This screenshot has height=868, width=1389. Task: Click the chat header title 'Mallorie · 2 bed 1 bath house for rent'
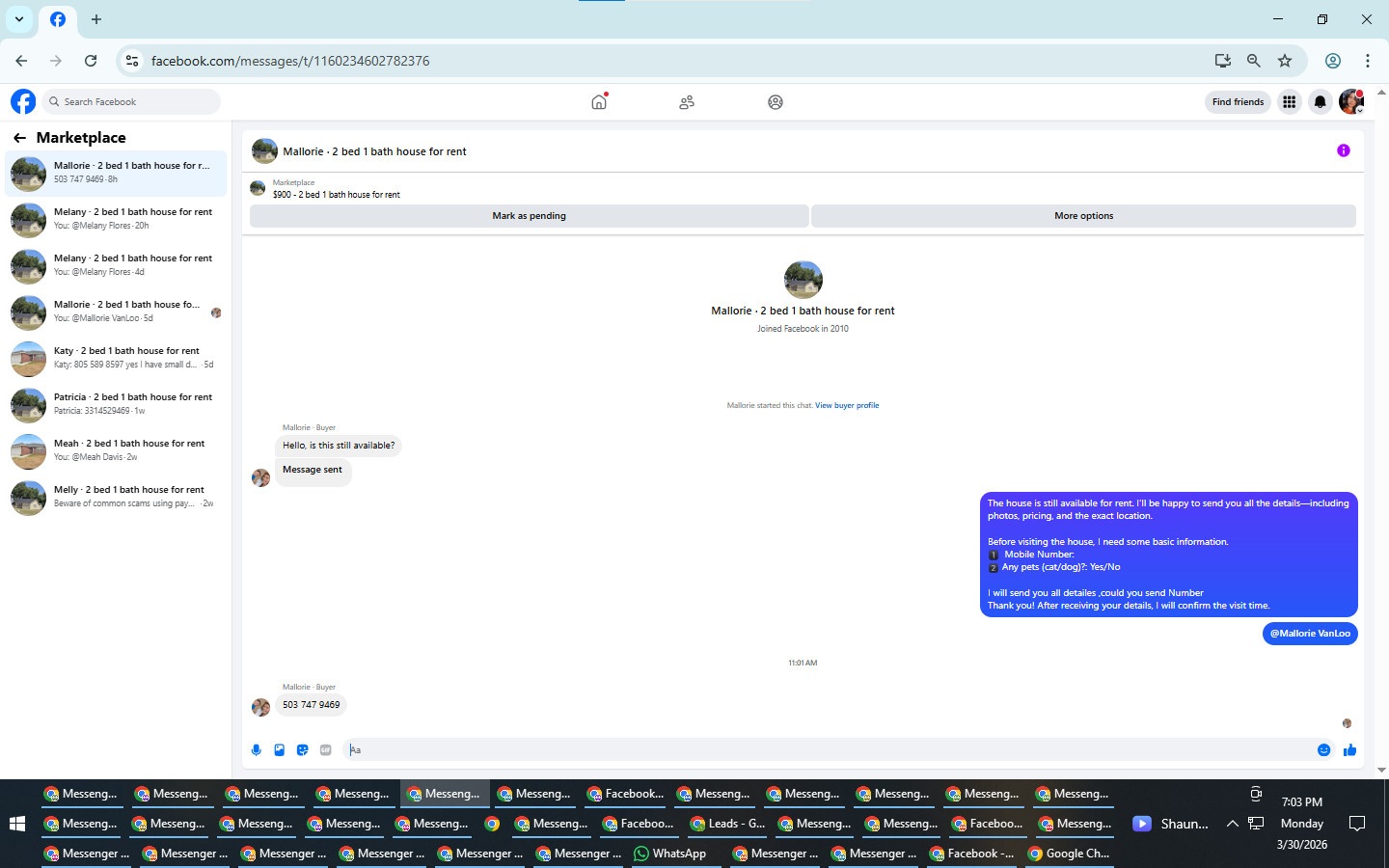(374, 151)
